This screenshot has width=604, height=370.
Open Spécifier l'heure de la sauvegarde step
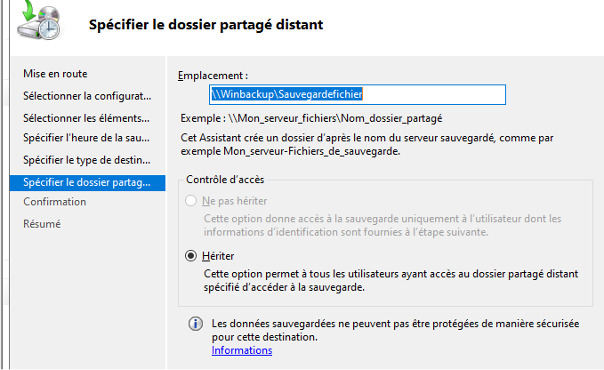click(86, 138)
